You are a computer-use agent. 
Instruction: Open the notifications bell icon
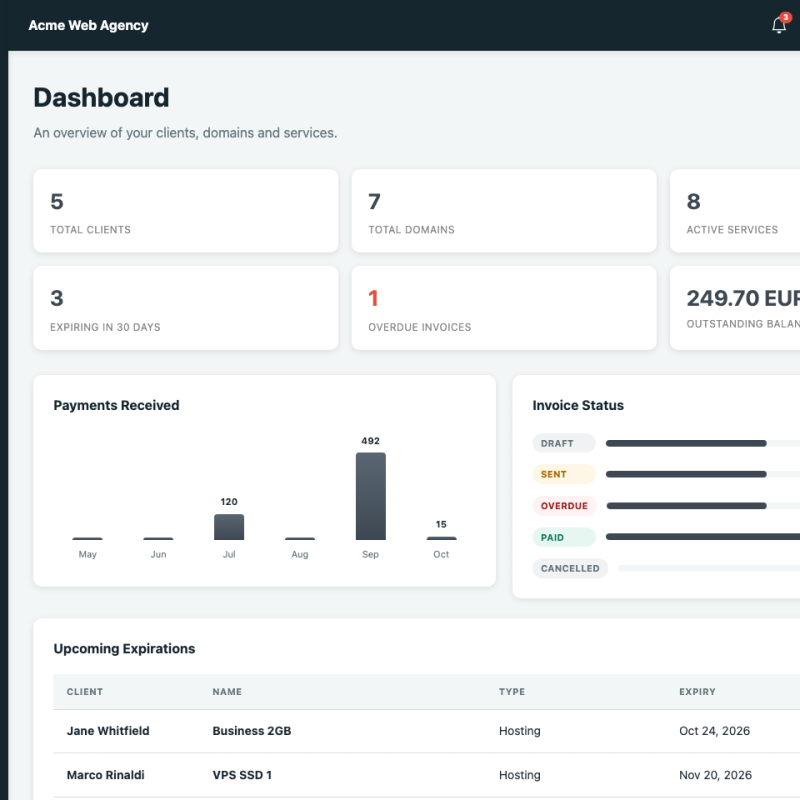(x=779, y=25)
